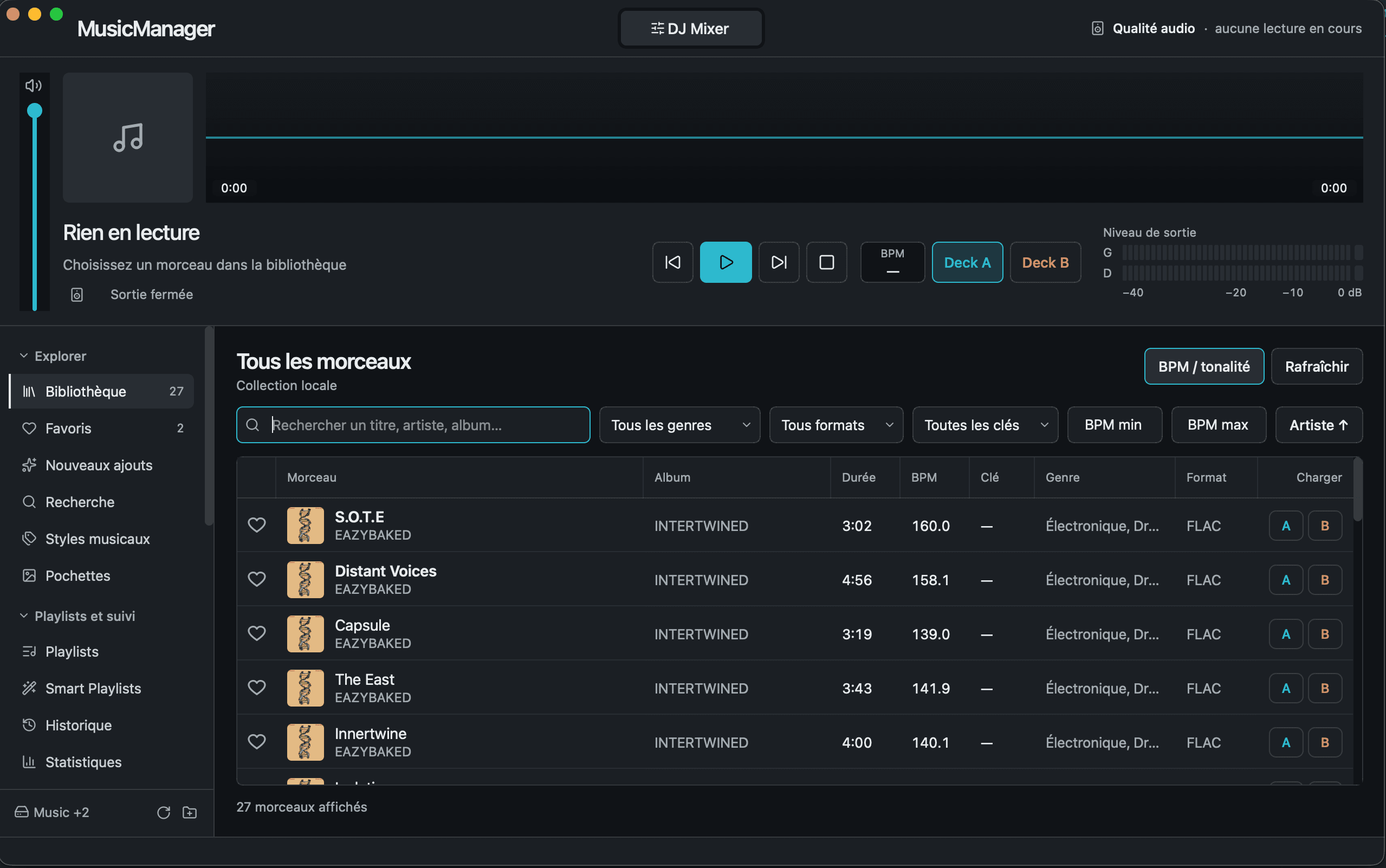Collapse the Playlists et suivi section
The width and height of the screenshot is (1386, 868).
click(77, 616)
